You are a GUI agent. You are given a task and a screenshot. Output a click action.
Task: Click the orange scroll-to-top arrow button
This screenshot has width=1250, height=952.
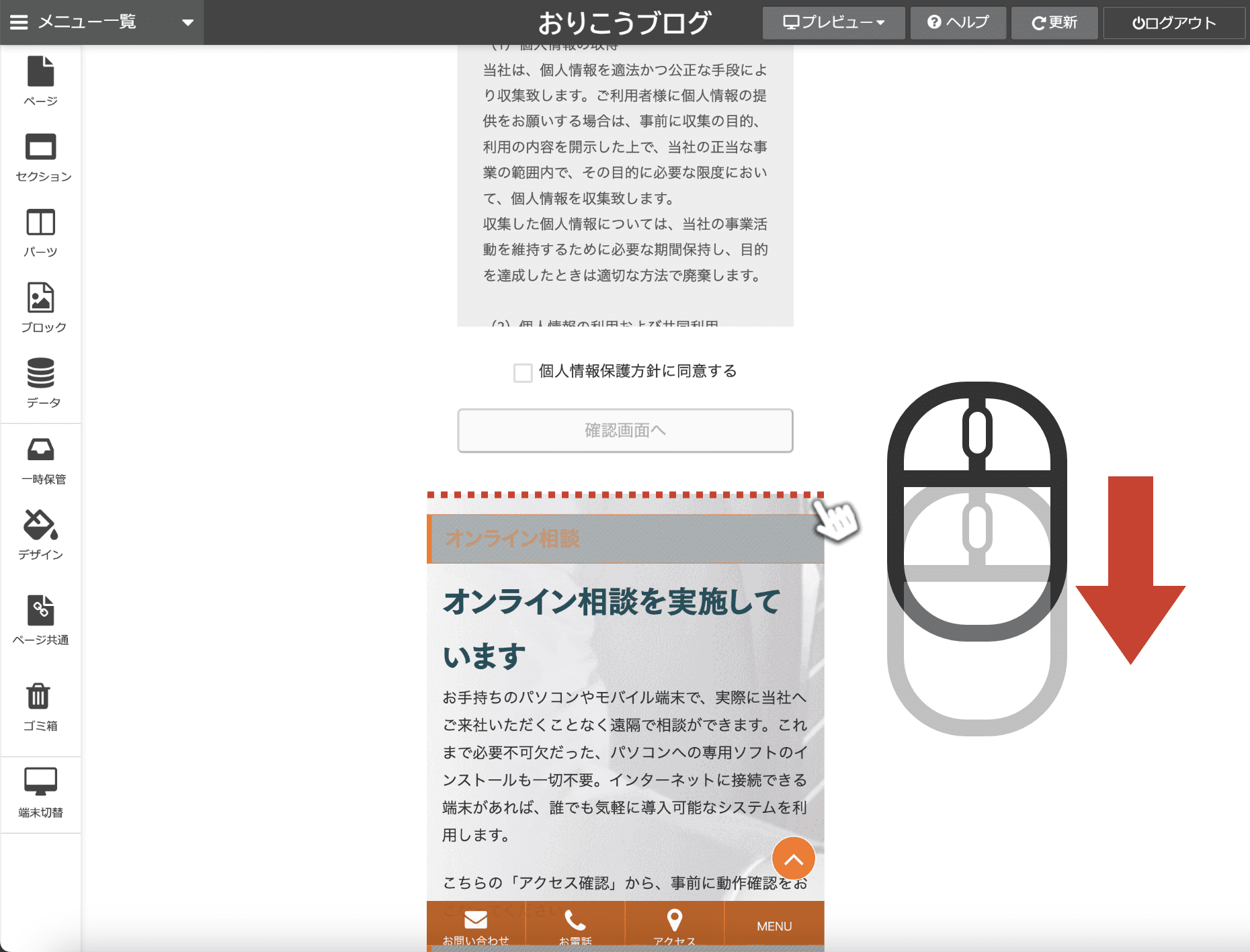793,859
